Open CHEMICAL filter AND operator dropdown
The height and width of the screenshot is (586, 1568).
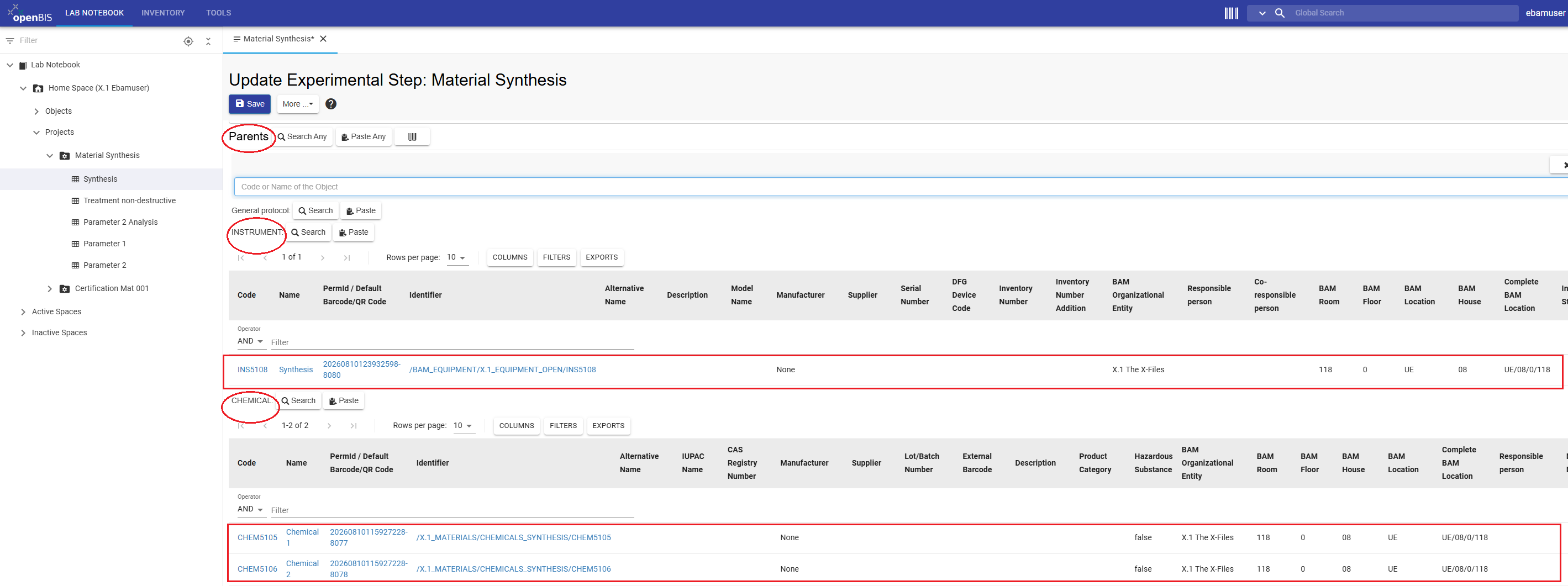pos(250,509)
